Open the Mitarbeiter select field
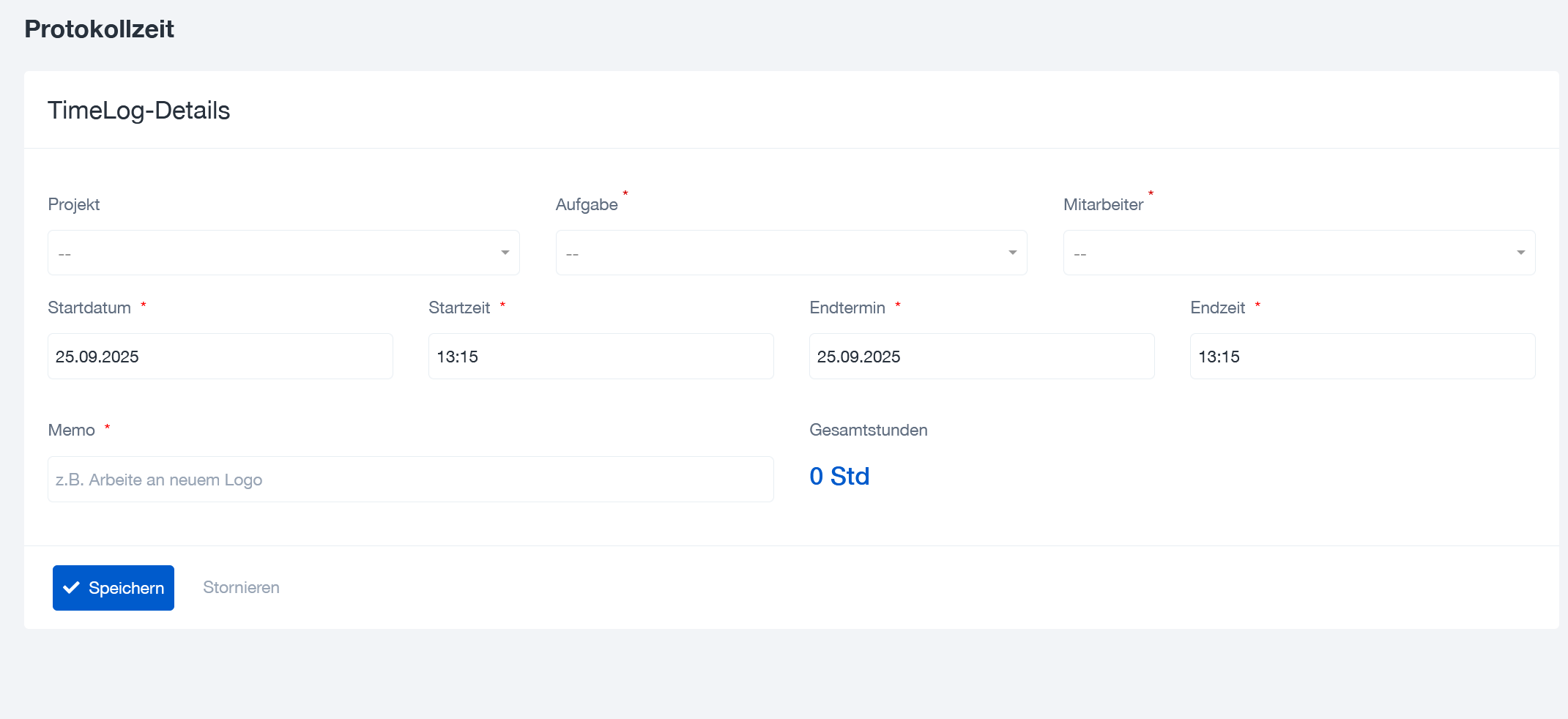The width and height of the screenshot is (1568, 719). pyautogui.click(x=1298, y=253)
